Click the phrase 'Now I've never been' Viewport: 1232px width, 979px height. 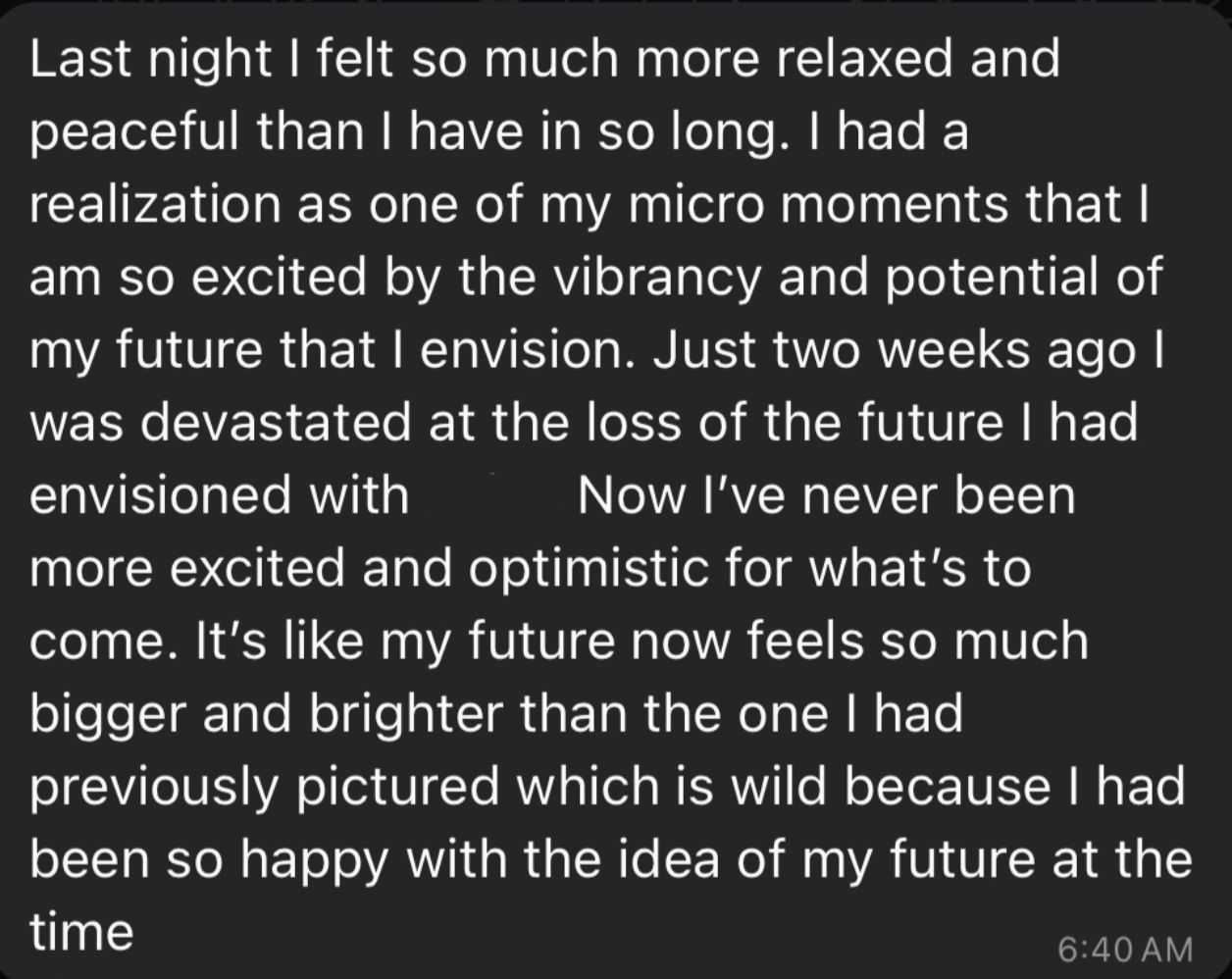tap(826, 495)
